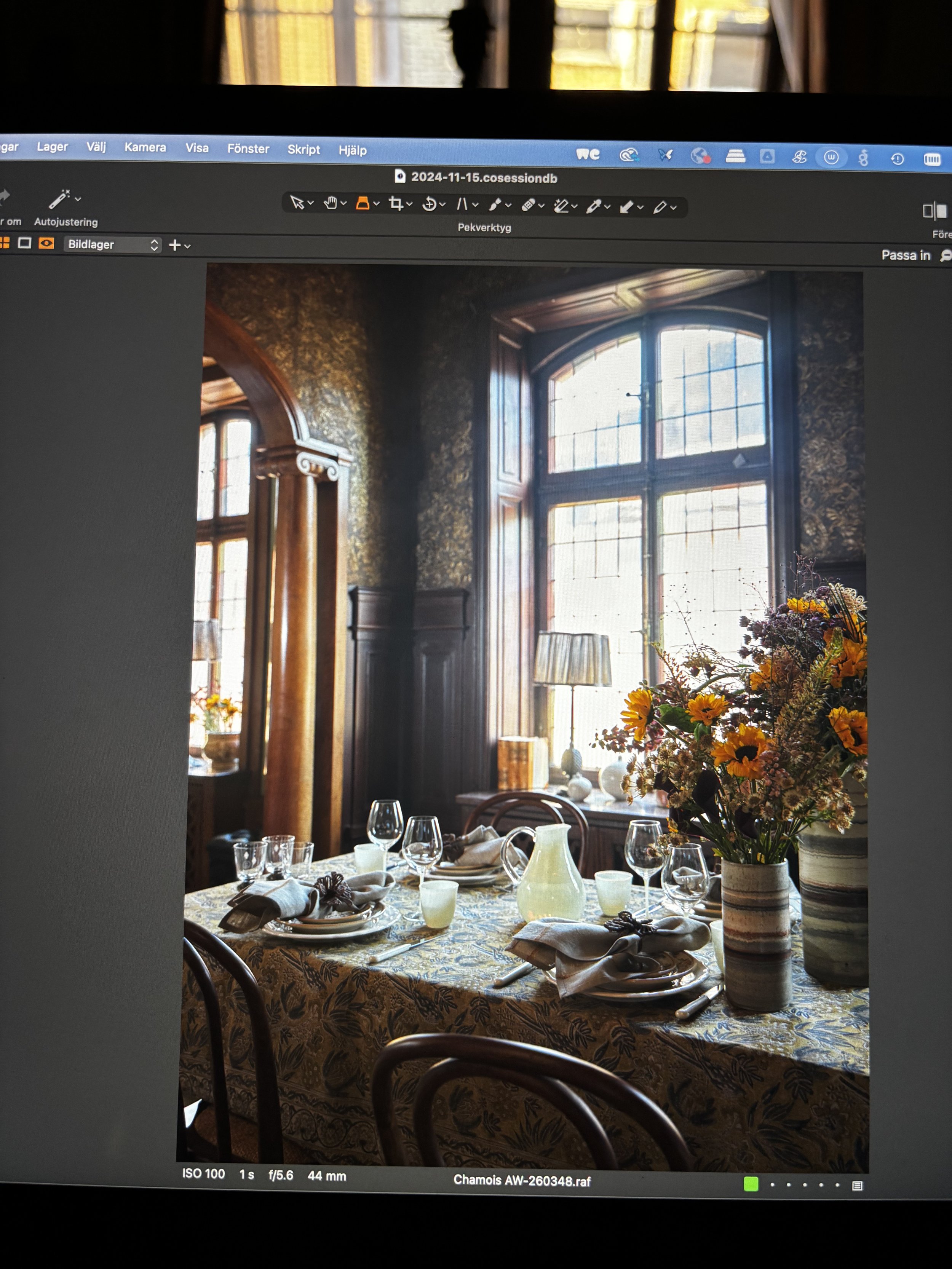Image resolution: width=952 pixels, height=1269 pixels.
Task: Click the ISO 100 exposure value
Action: (x=203, y=1174)
